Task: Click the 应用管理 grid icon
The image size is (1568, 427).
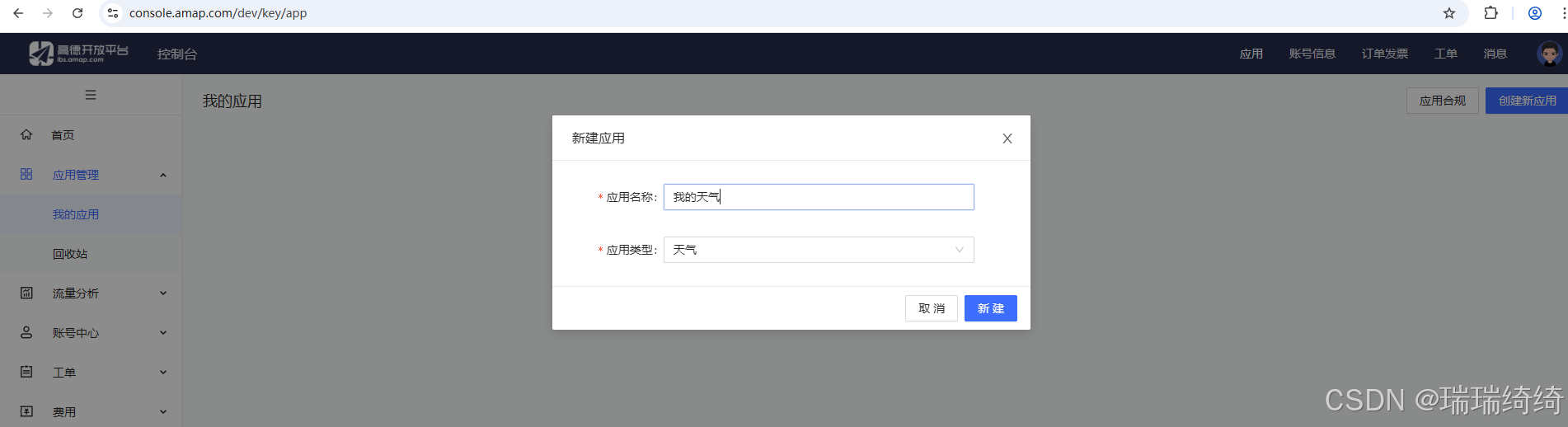Action: 26,174
